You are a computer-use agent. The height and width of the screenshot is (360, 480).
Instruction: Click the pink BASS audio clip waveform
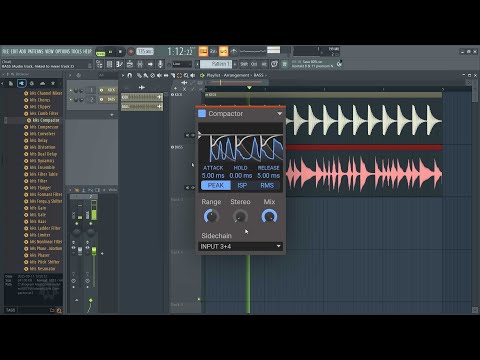365,174
